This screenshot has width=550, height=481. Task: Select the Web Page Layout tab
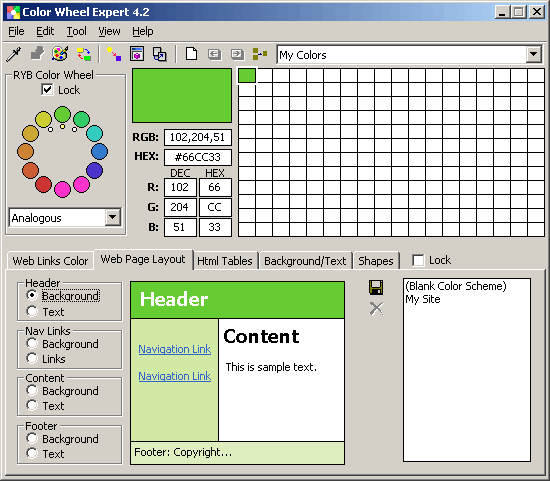[143, 259]
